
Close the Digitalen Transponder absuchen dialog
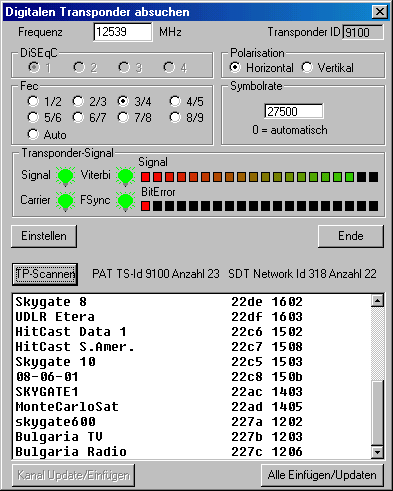pos(380,12)
